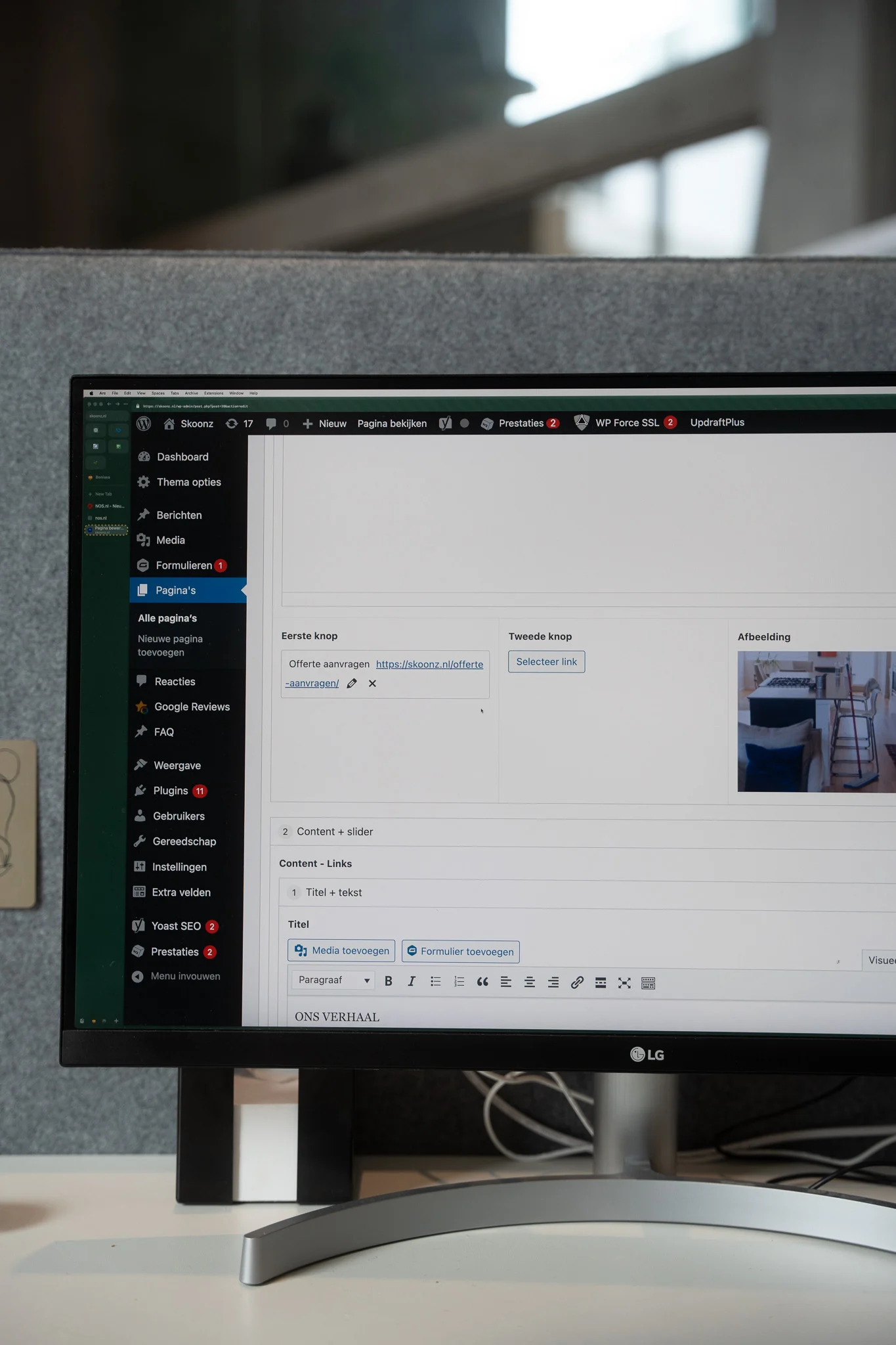
Task: Select Alle pagina's submenu item
Action: (x=167, y=618)
